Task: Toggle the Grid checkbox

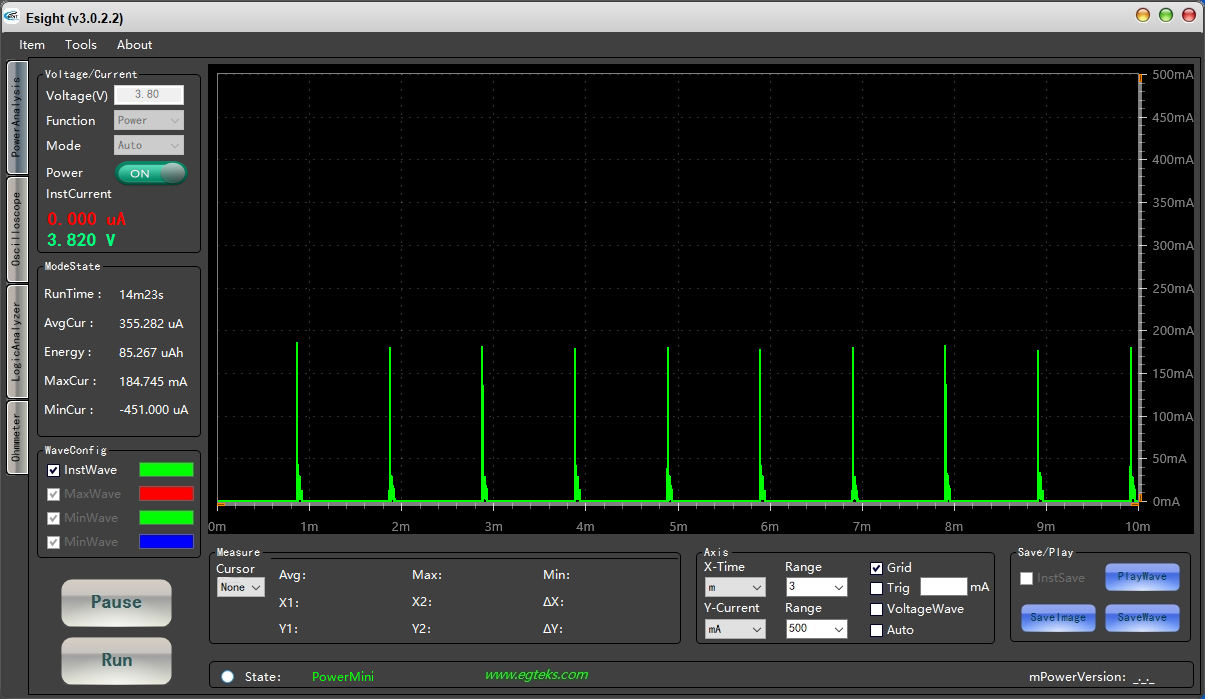Action: click(x=877, y=568)
